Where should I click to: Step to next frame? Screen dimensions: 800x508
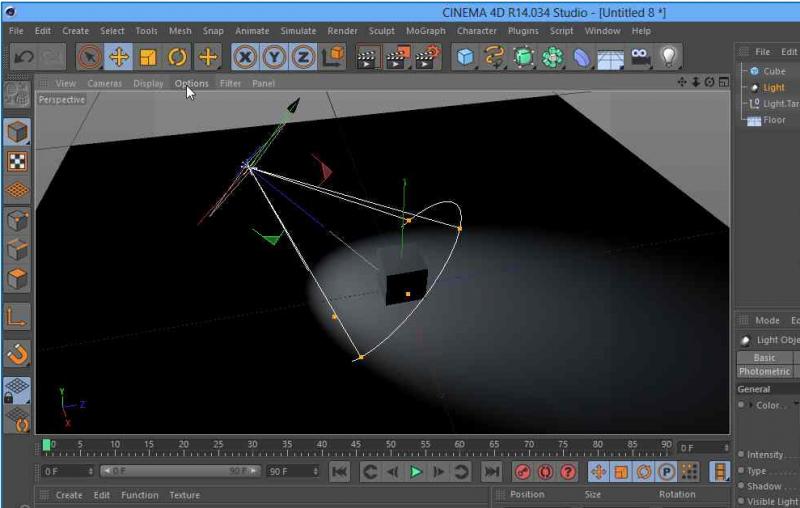438,472
